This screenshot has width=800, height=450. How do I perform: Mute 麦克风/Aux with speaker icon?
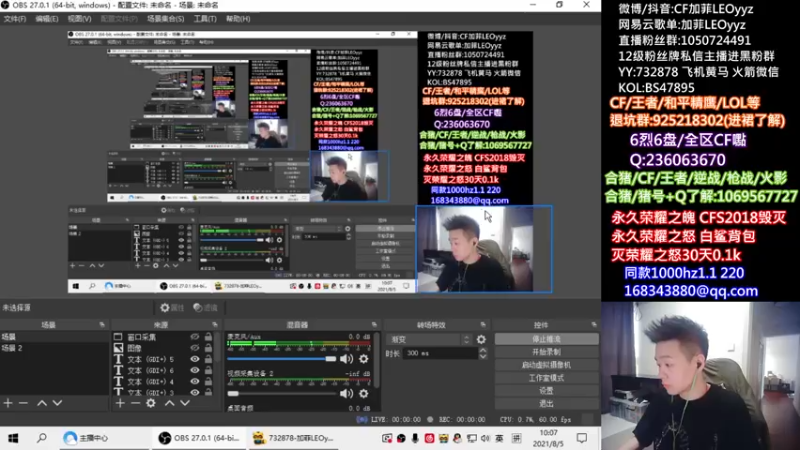[x=346, y=359]
